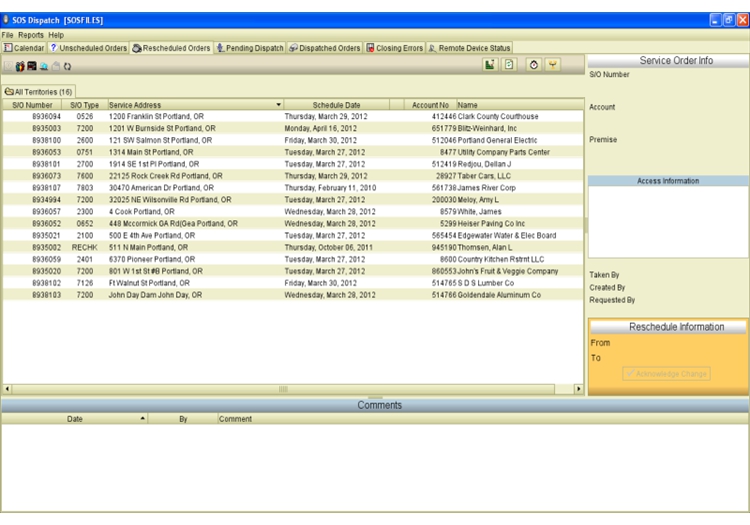
Task: Click the horizontal scrollbar right arrow
Action: (x=579, y=389)
